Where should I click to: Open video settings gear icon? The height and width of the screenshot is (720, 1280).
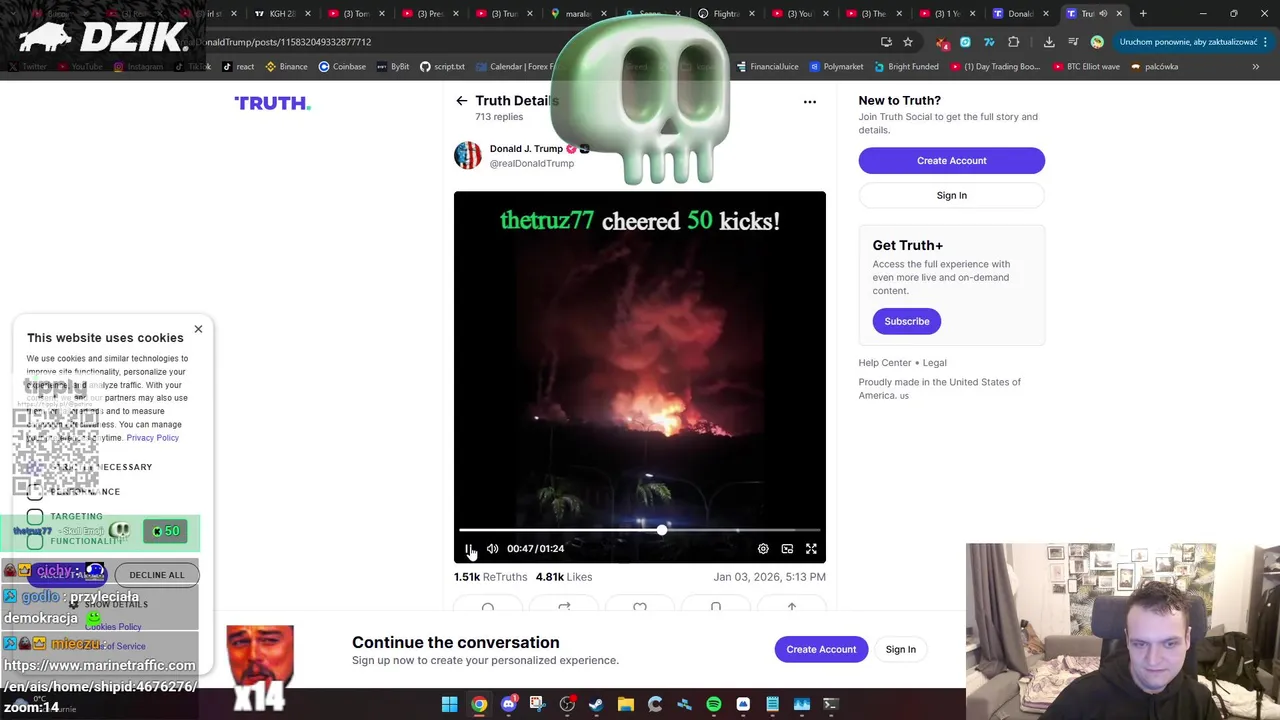pyautogui.click(x=763, y=548)
